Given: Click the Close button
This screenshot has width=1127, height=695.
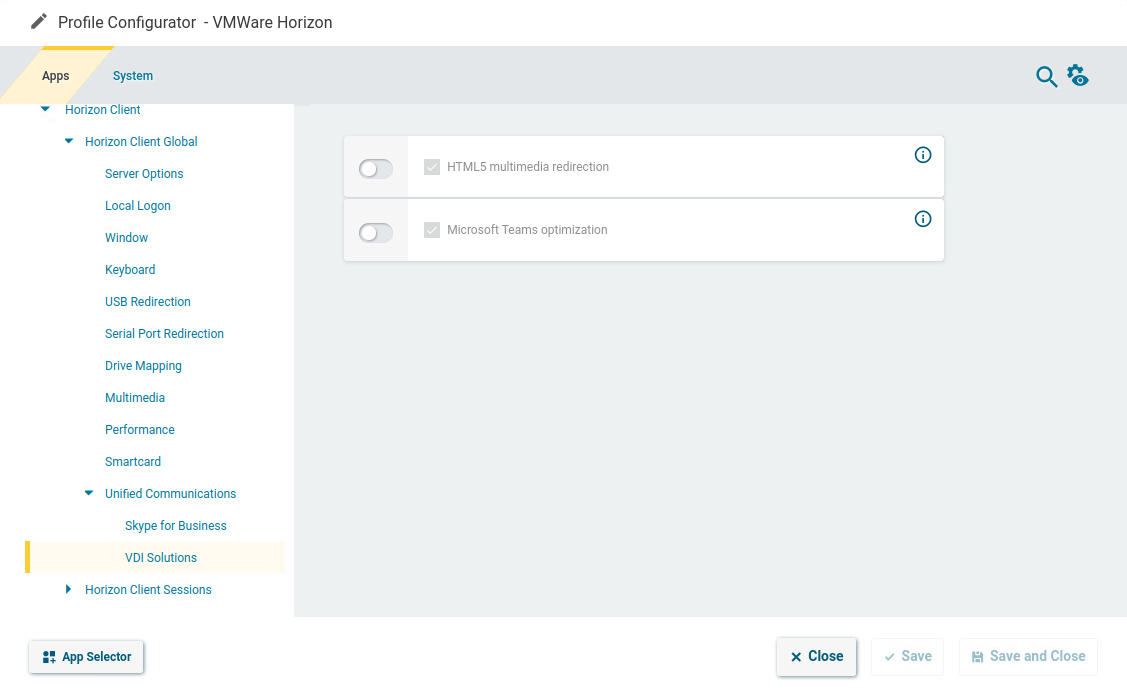Looking at the screenshot, I should 816,656.
